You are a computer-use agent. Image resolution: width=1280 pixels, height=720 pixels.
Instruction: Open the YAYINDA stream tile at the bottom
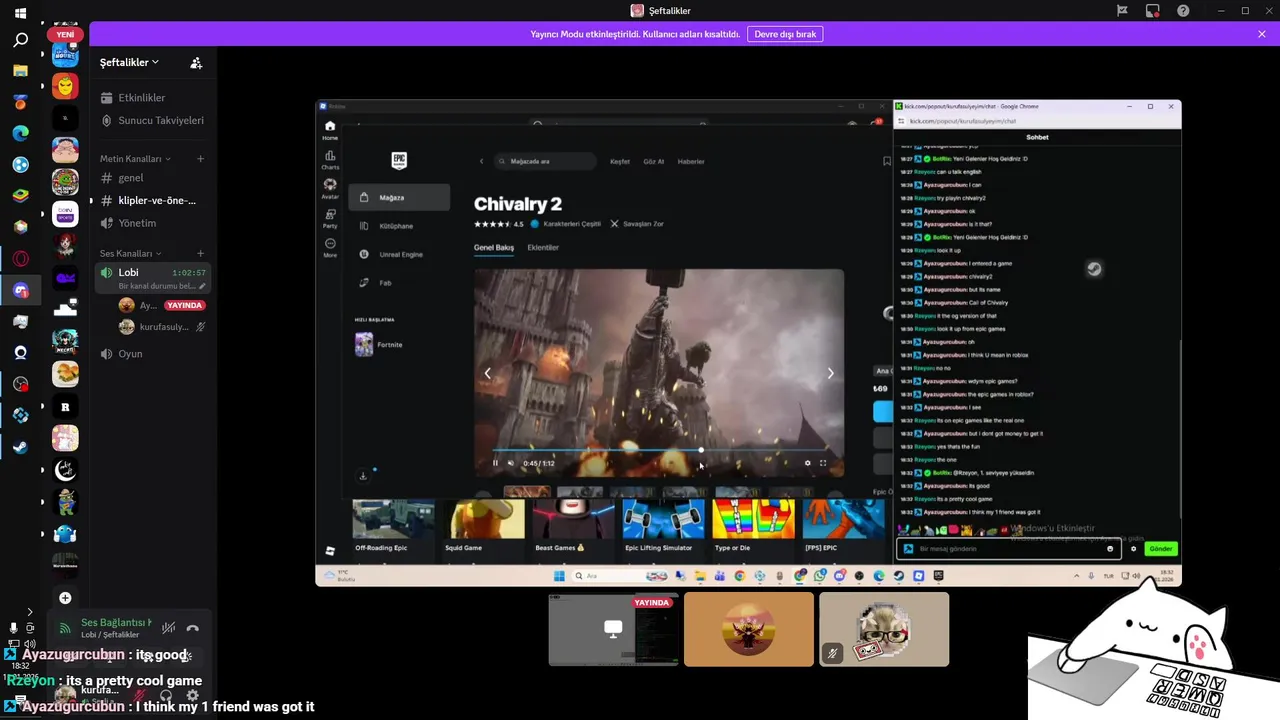point(614,629)
